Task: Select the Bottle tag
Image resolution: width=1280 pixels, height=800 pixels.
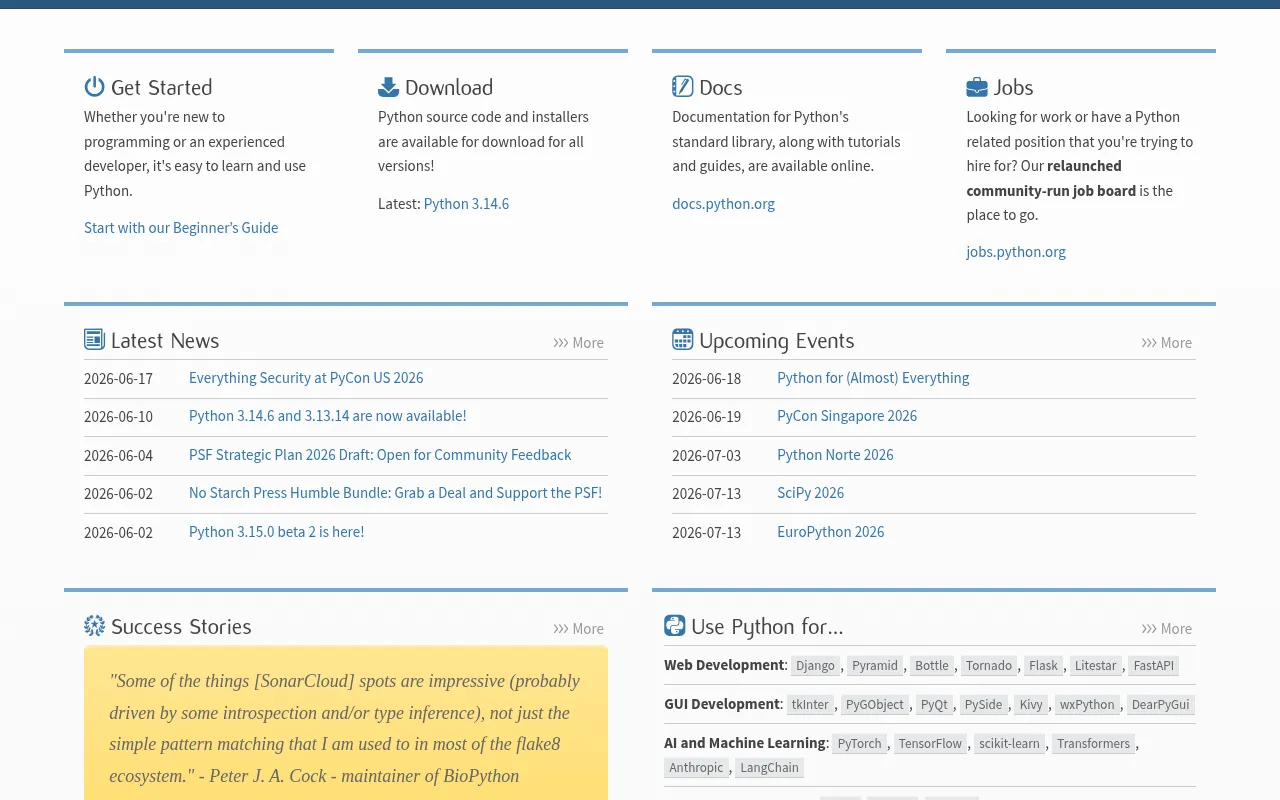Action: point(932,666)
